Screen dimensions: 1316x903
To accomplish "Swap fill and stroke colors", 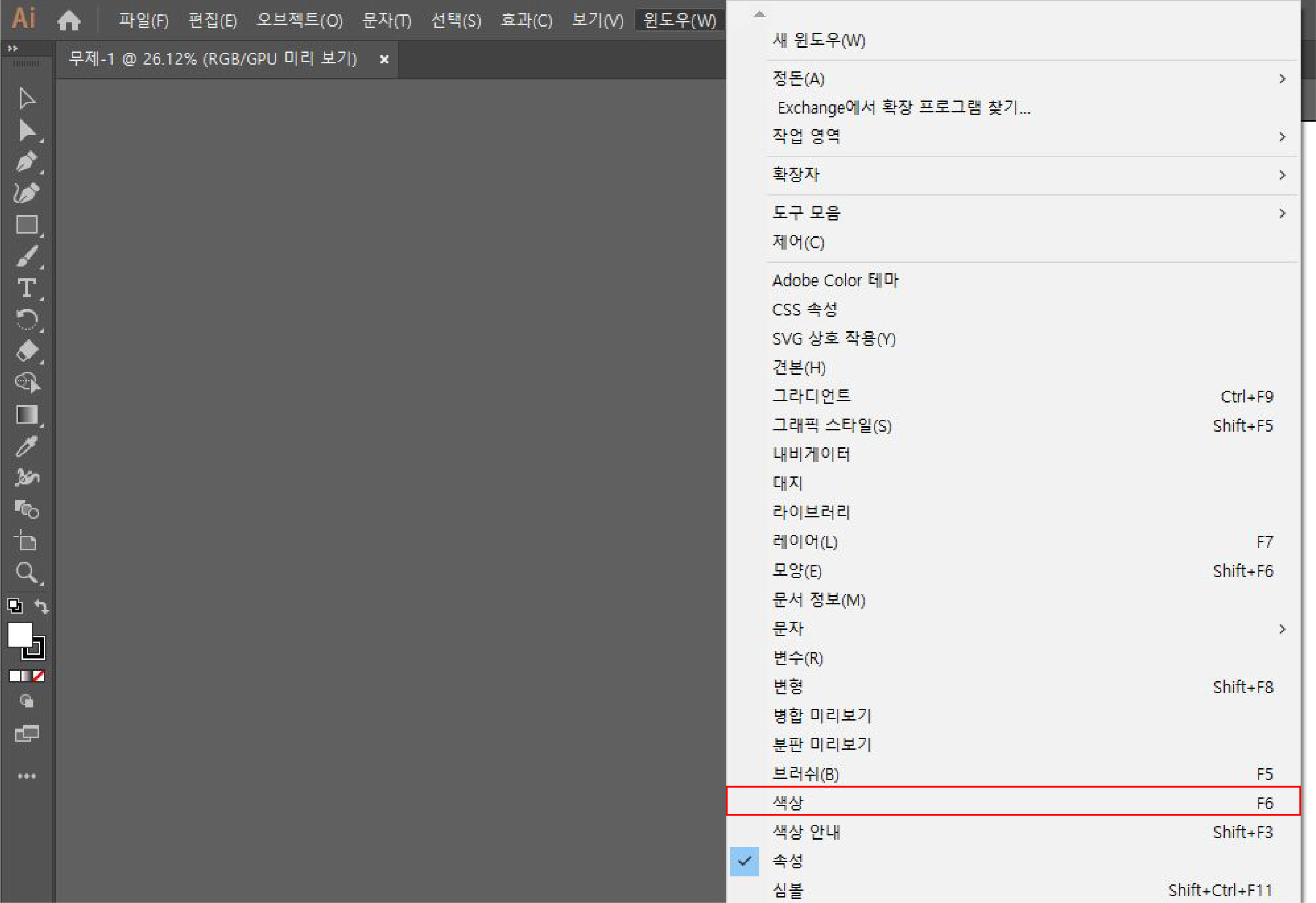I will (41, 606).
